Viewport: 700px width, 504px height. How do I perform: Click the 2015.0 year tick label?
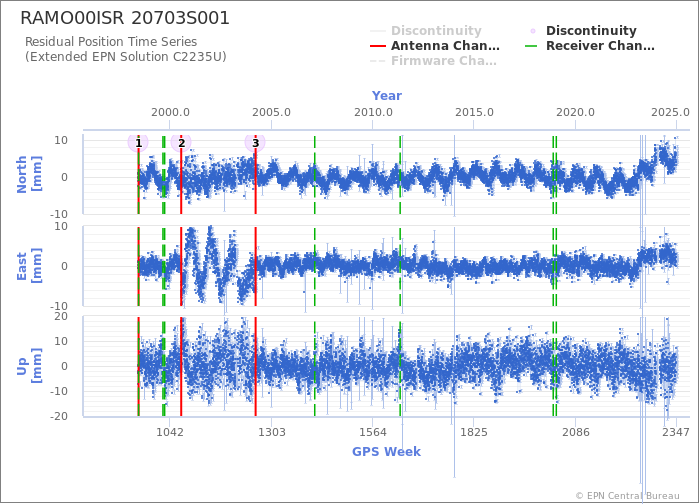474,112
